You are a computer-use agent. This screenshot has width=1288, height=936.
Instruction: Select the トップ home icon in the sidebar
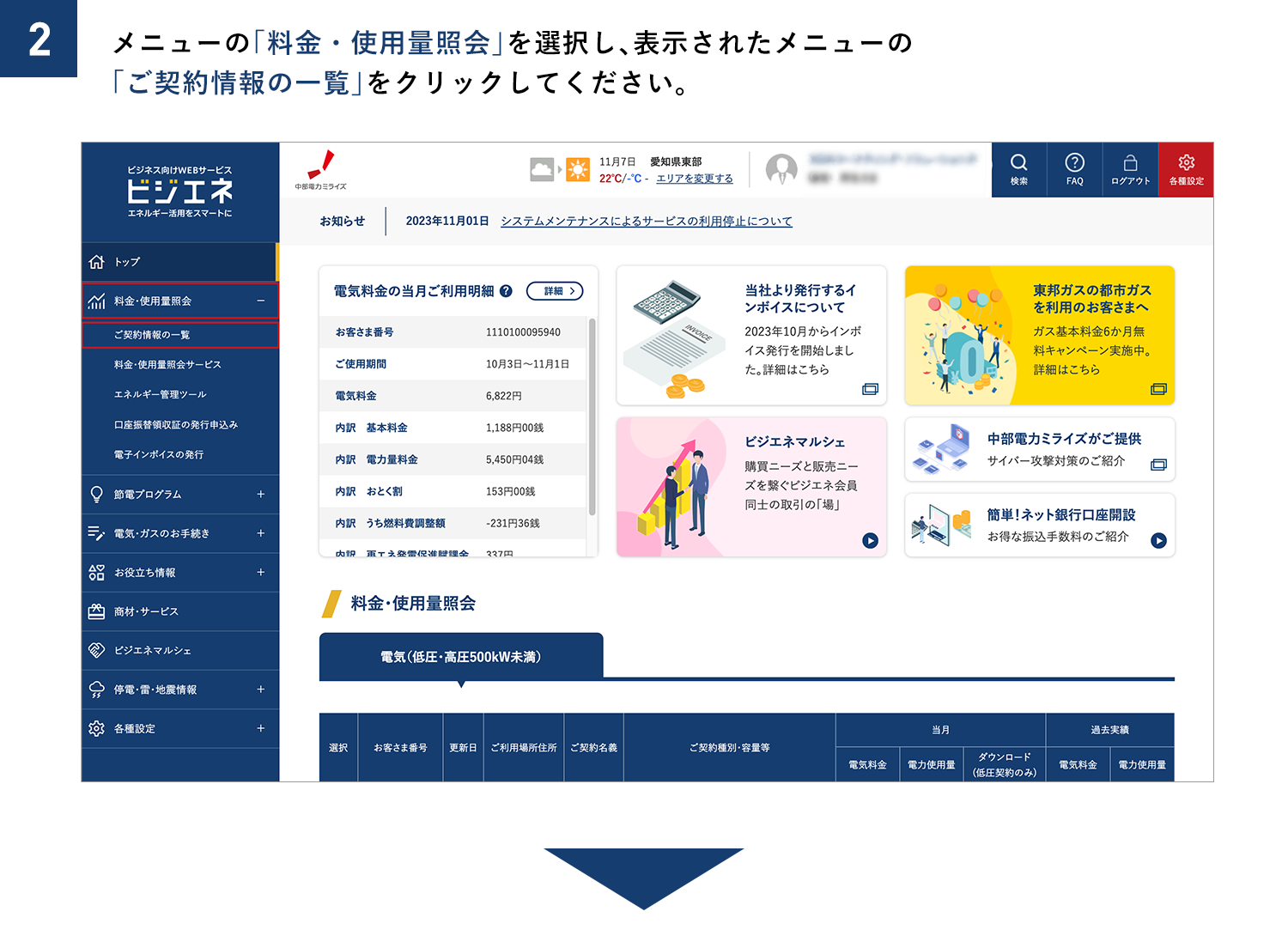click(x=97, y=261)
